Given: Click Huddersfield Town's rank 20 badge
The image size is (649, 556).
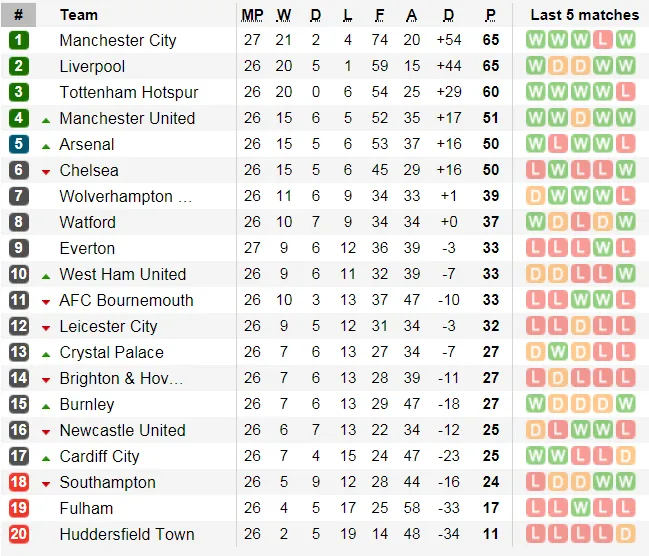Looking at the screenshot, I should point(19,534).
